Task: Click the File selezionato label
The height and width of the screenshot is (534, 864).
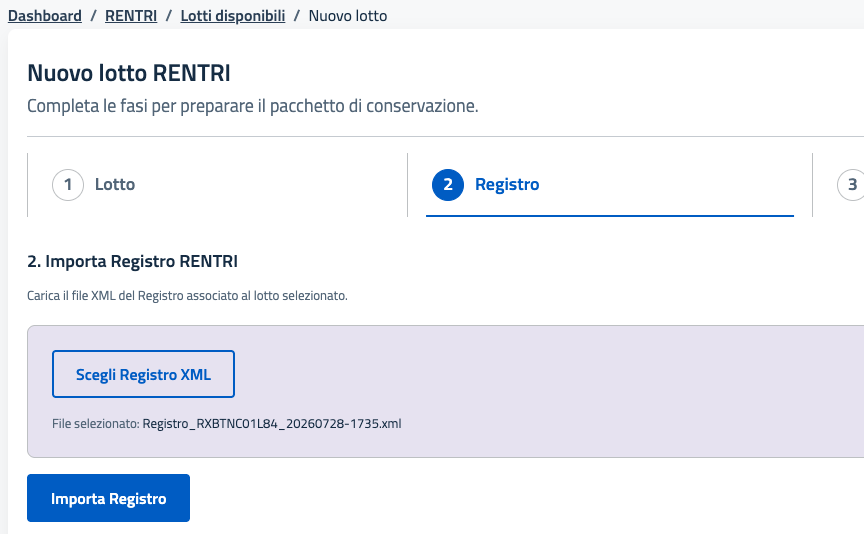Action: click(96, 424)
